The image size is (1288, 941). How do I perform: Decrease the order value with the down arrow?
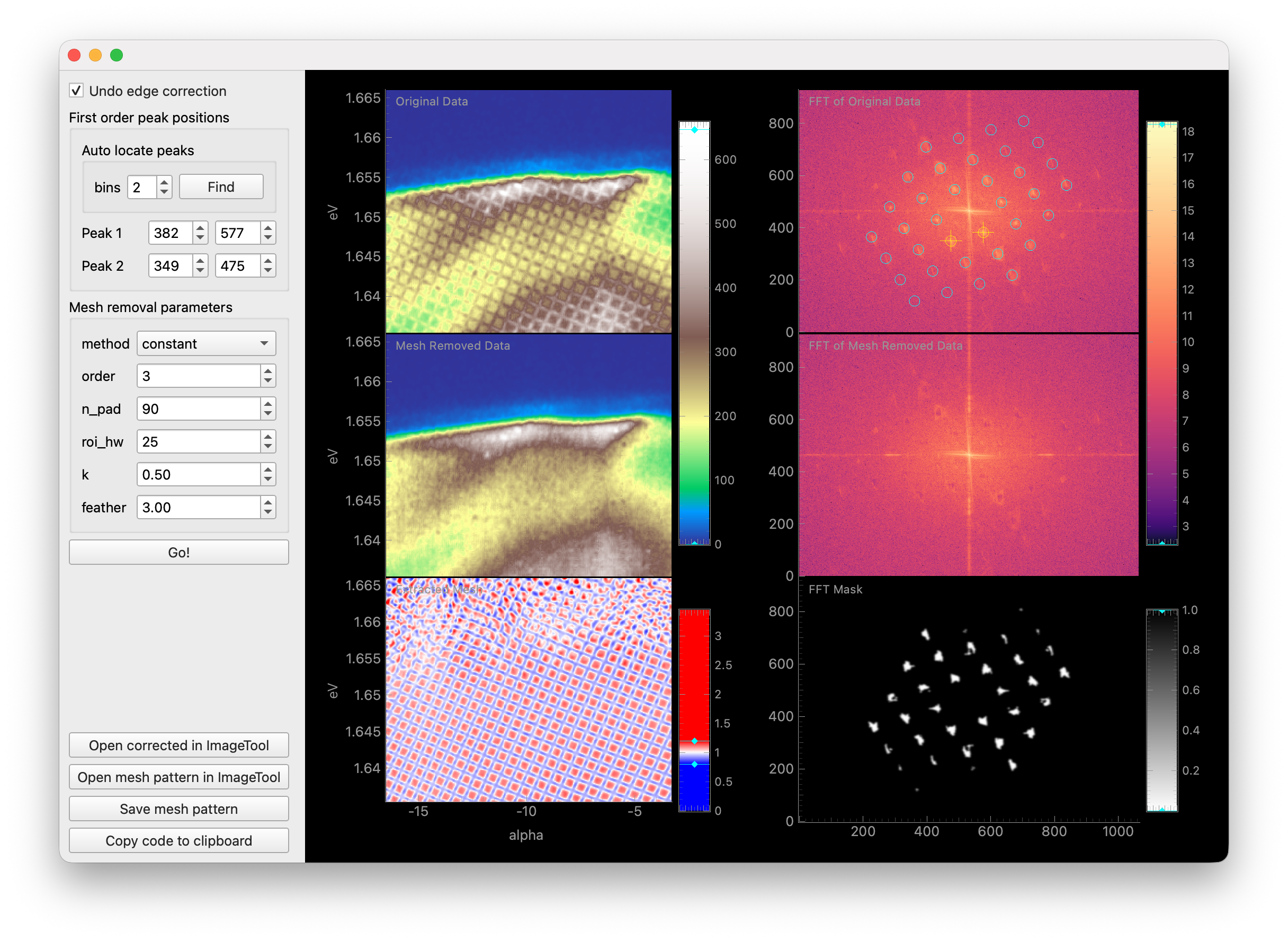(268, 381)
